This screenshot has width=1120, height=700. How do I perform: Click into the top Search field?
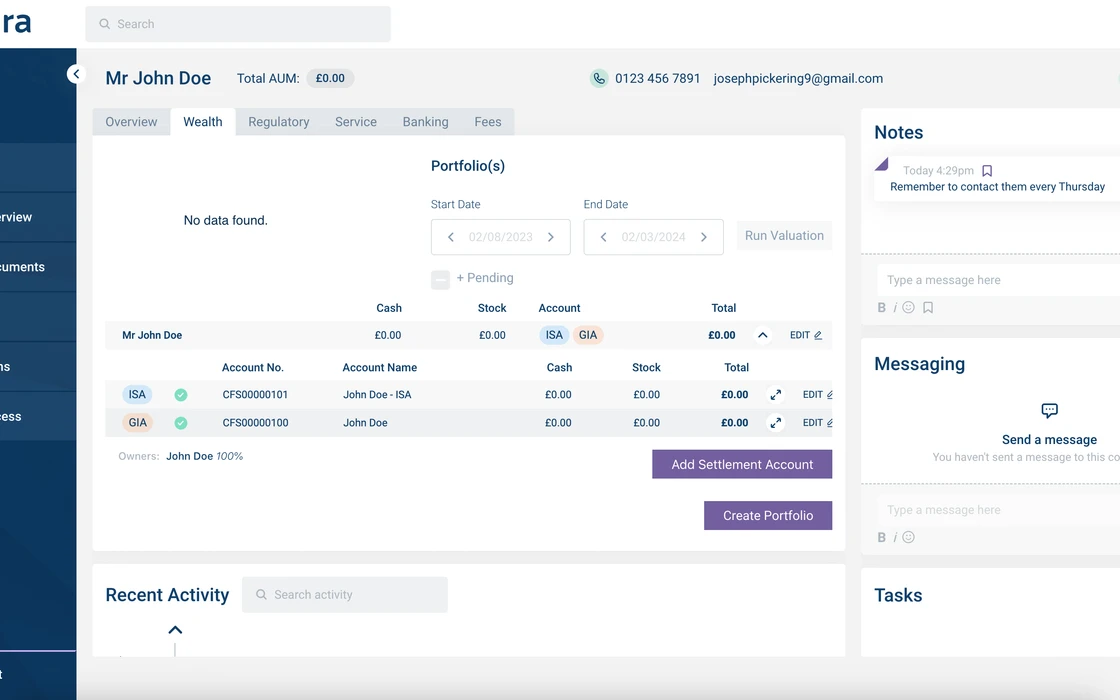[x=238, y=24]
